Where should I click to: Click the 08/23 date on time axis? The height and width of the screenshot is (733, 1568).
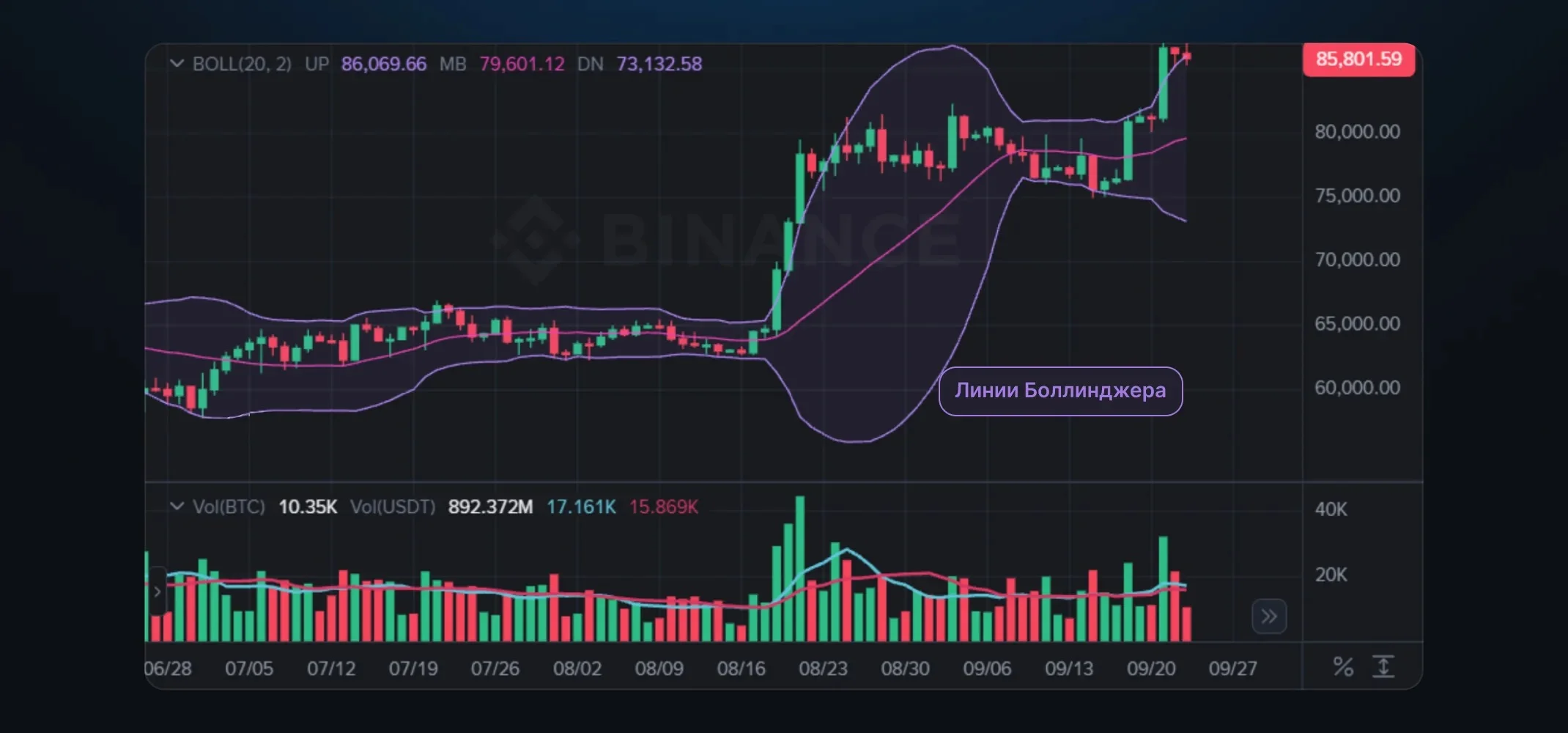click(x=823, y=668)
